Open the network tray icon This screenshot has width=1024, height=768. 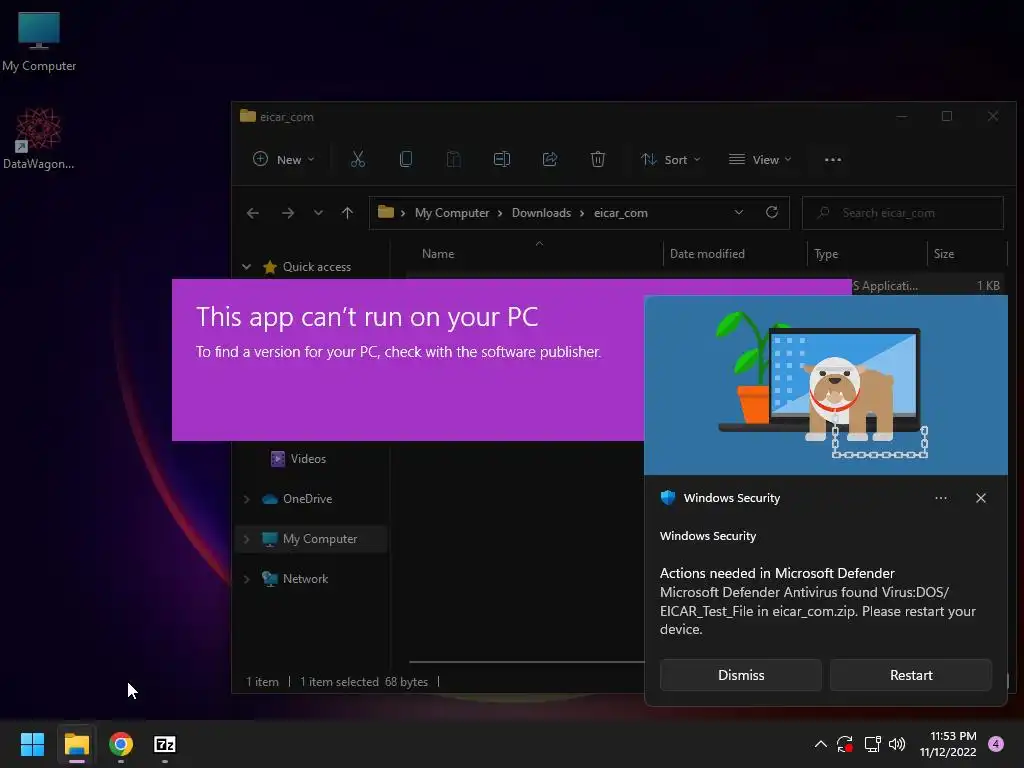pyautogui.click(x=872, y=744)
